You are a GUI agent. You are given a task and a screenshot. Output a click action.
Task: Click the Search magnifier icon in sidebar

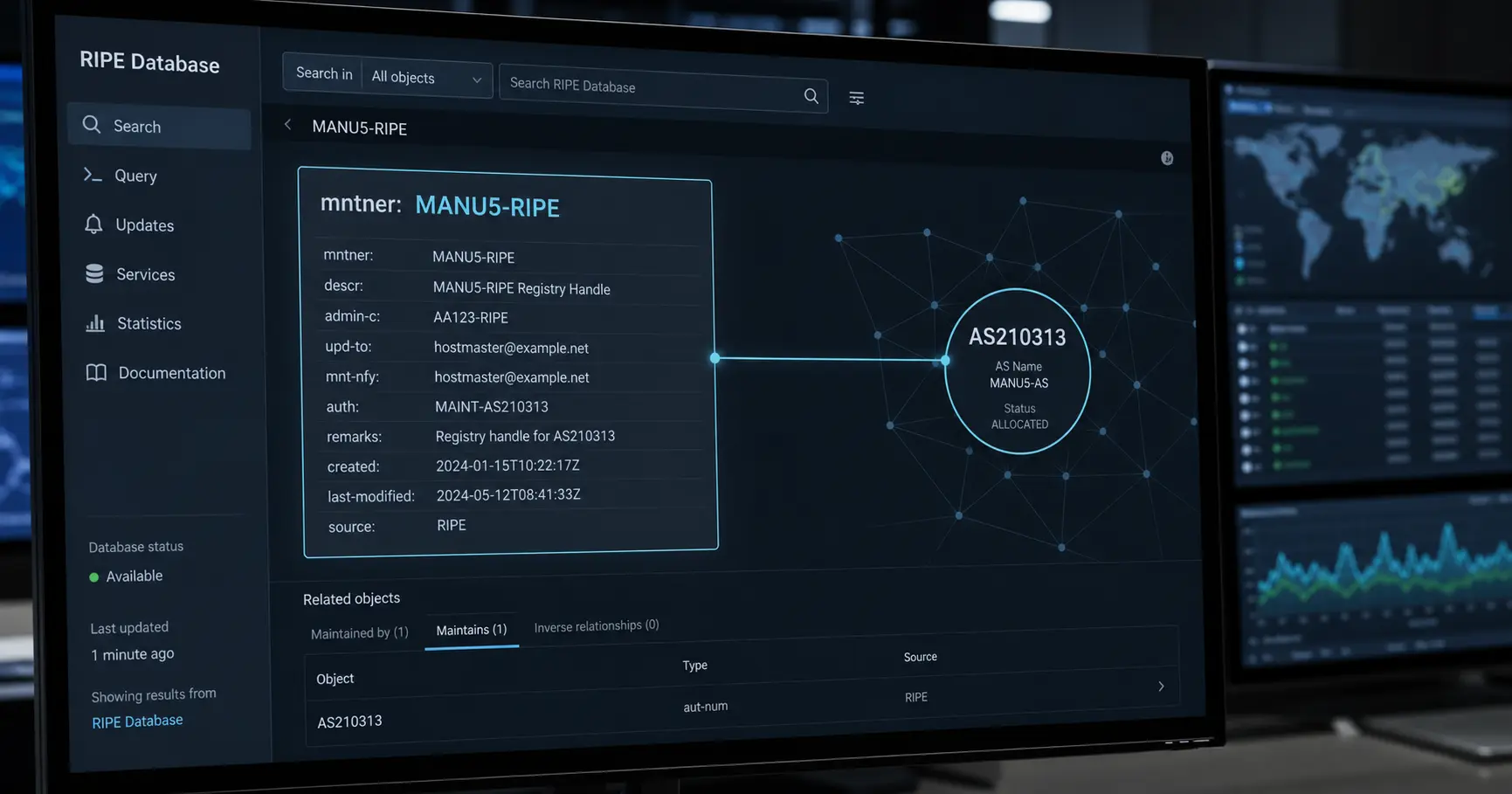pos(92,125)
